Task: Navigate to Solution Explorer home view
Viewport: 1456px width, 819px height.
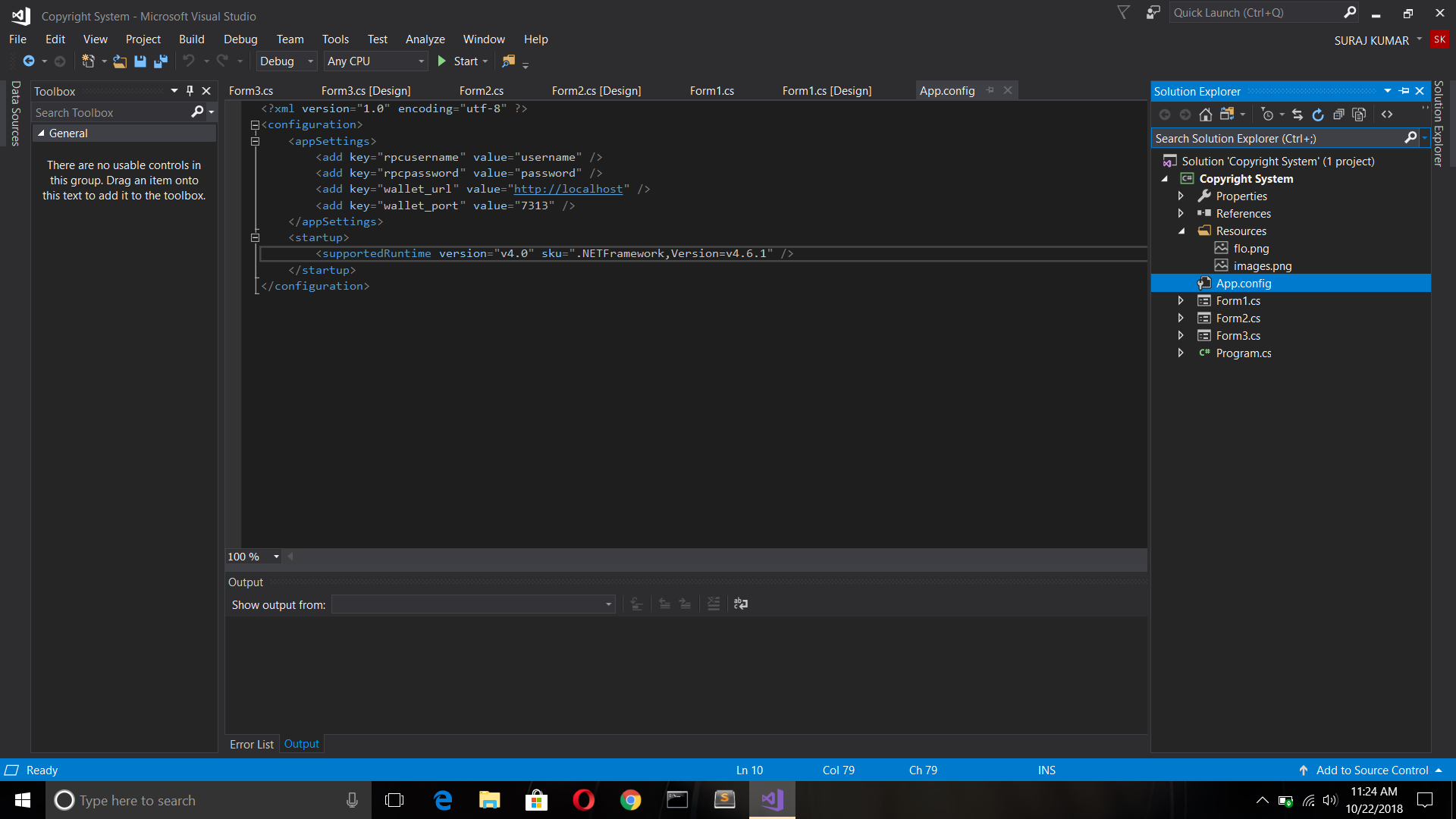Action: [x=1206, y=114]
